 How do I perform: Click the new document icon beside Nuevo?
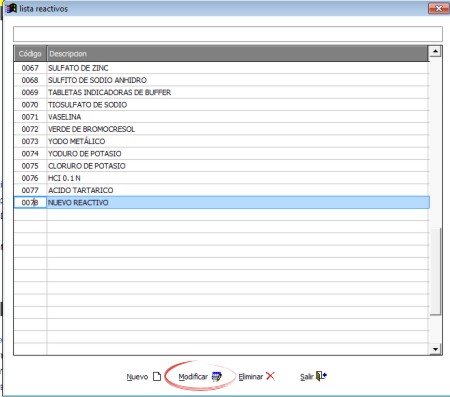point(157,376)
